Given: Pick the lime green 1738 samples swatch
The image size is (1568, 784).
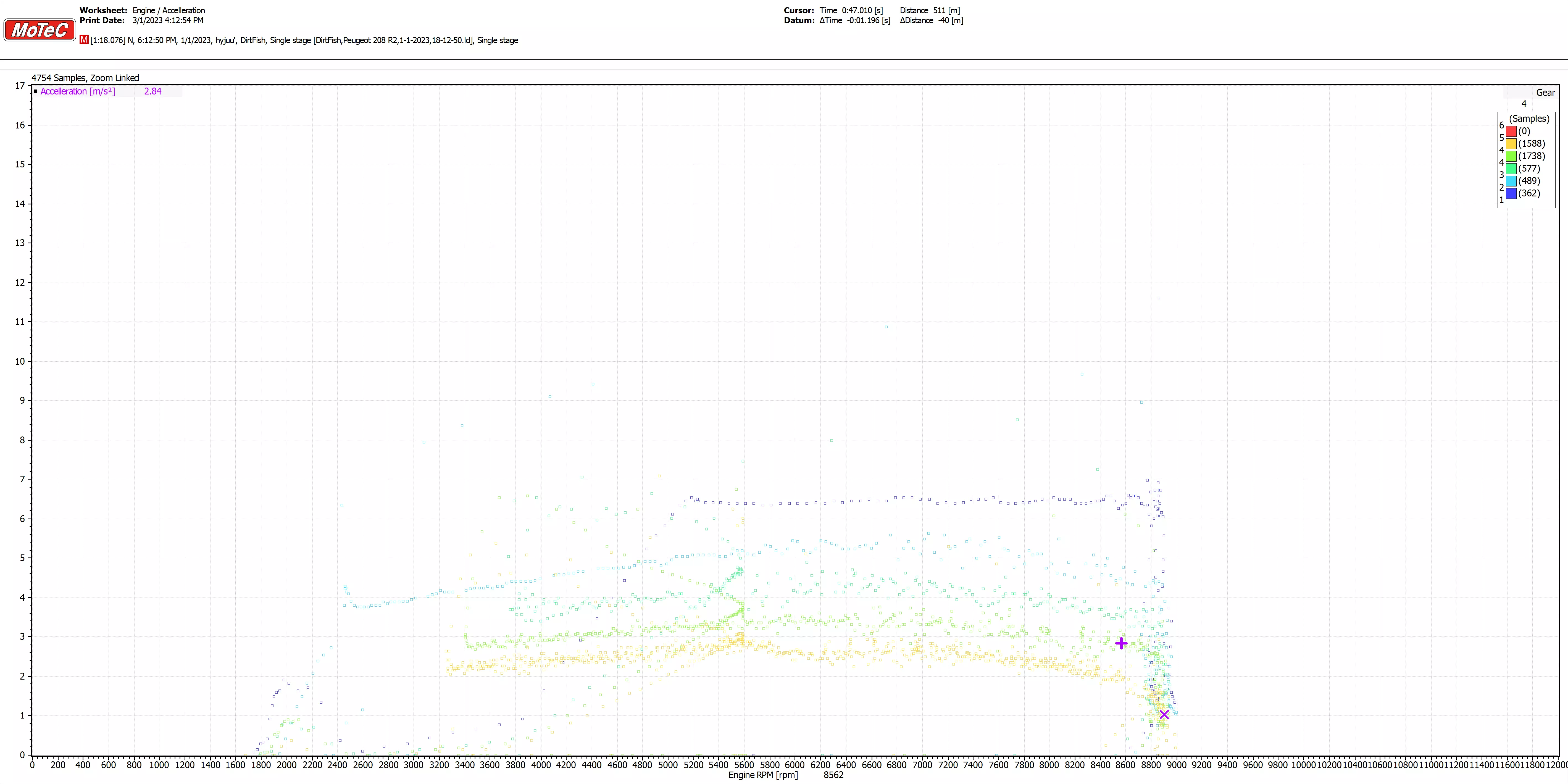Looking at the screenshot, I should click(1511, 156).
